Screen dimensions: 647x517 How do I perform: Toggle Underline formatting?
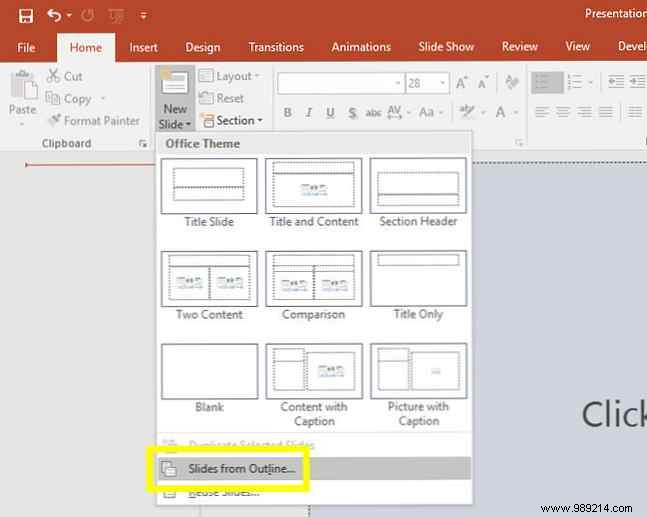[x=330, y=112]
